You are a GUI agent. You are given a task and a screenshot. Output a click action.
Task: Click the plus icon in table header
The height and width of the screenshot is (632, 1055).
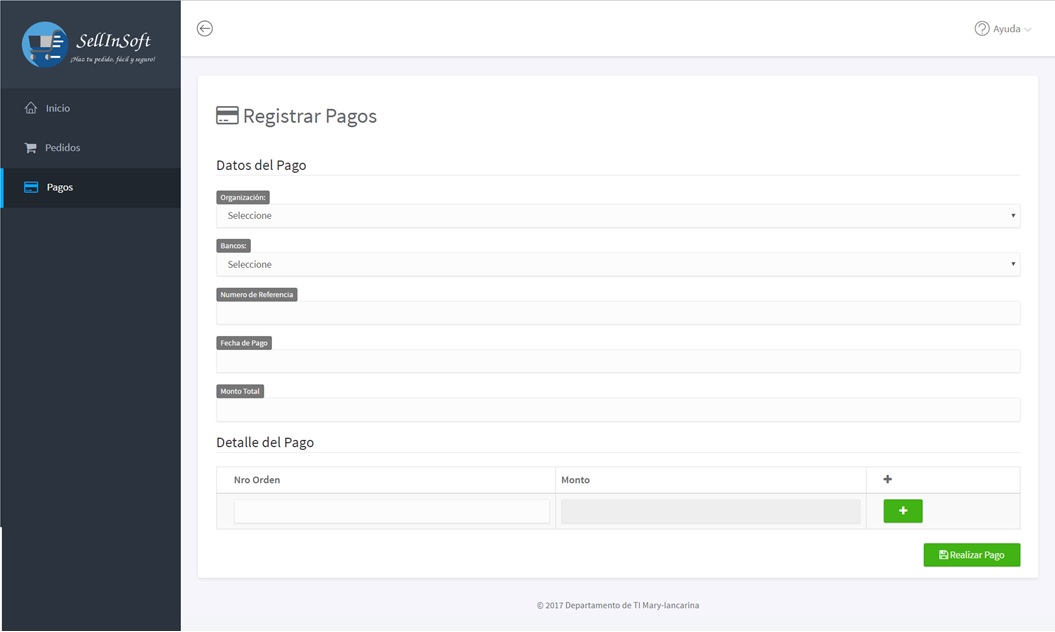(887, 479)
